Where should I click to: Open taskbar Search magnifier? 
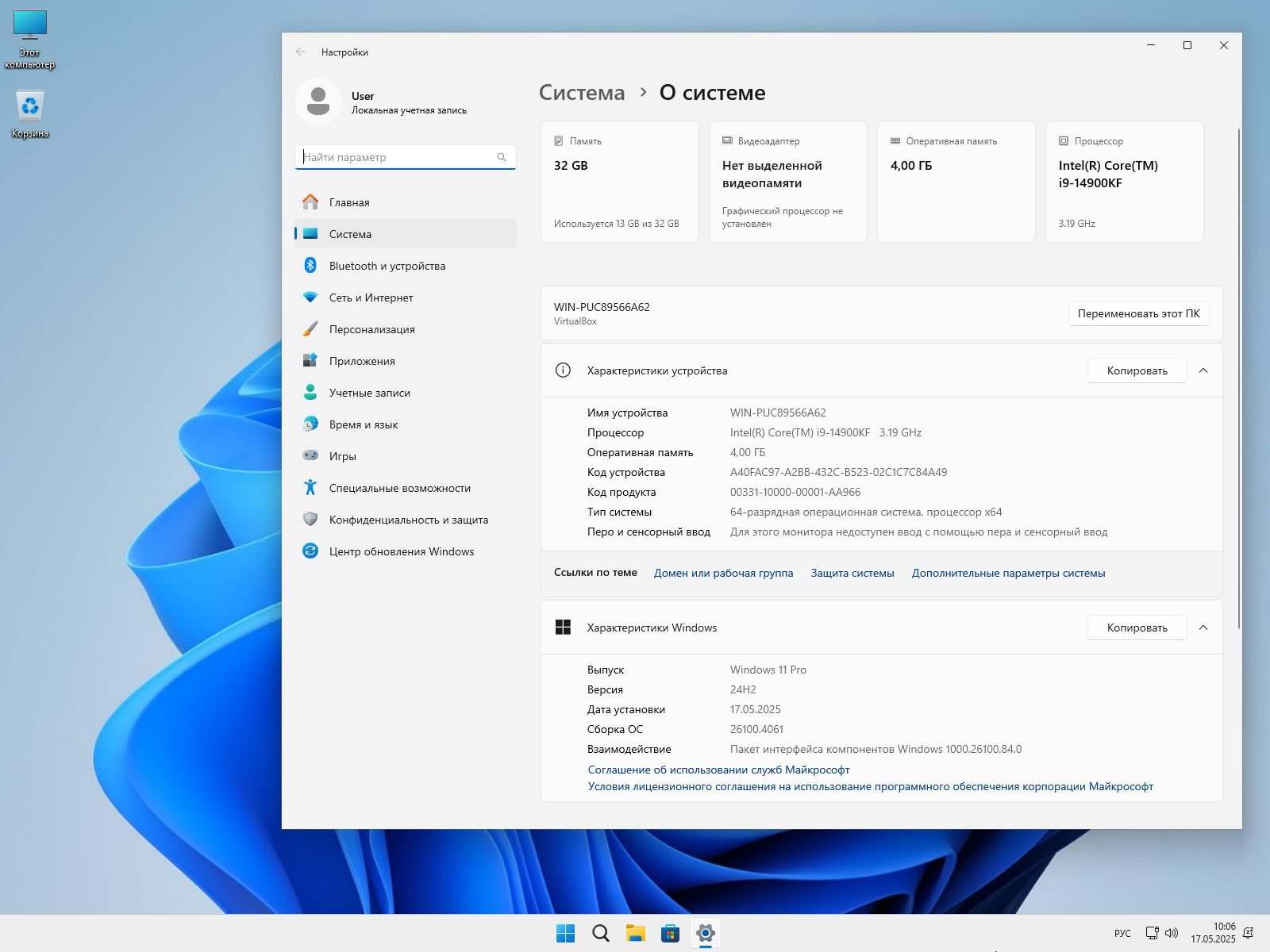(x=601, y=933)
